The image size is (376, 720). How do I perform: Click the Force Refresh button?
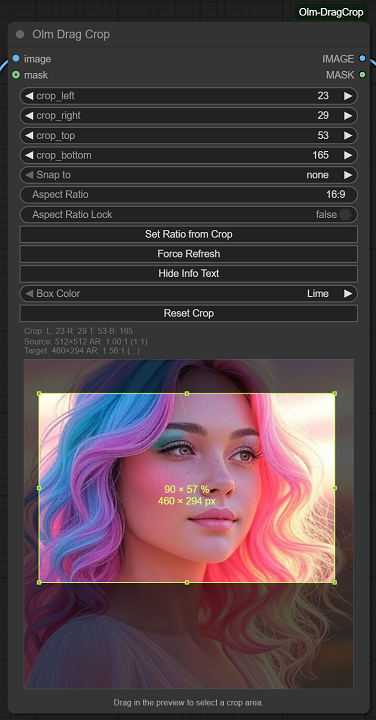click(x=189, y=254)
